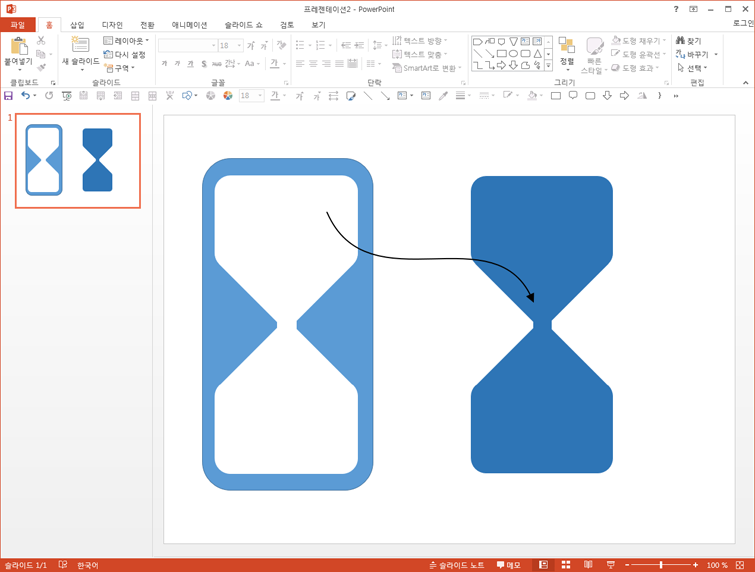Click the Format Painter brush icon
755x572 pixels.
pyautogui.click(x=41, y=67)
